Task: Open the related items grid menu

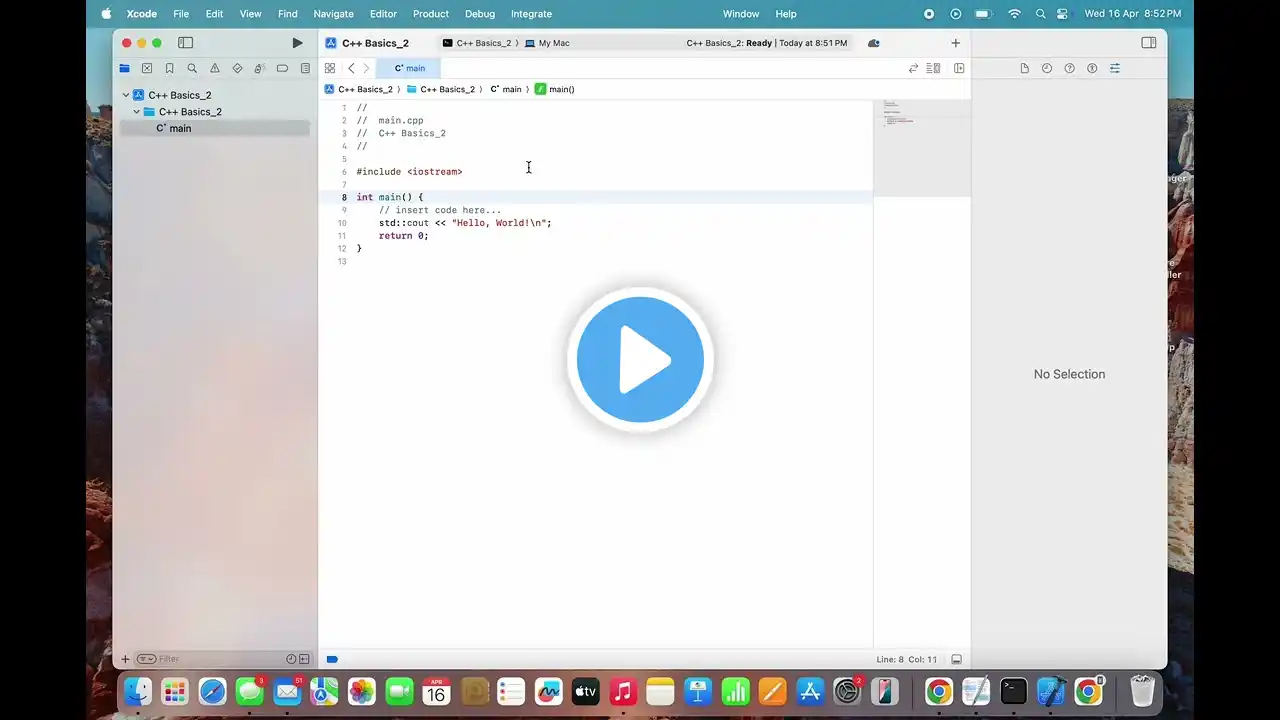Action: point(330,68)
